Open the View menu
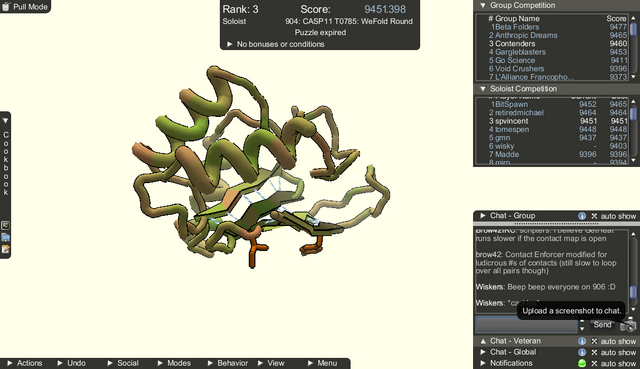The width and height of the screenshot is (640, 369). tap(271, 363)
